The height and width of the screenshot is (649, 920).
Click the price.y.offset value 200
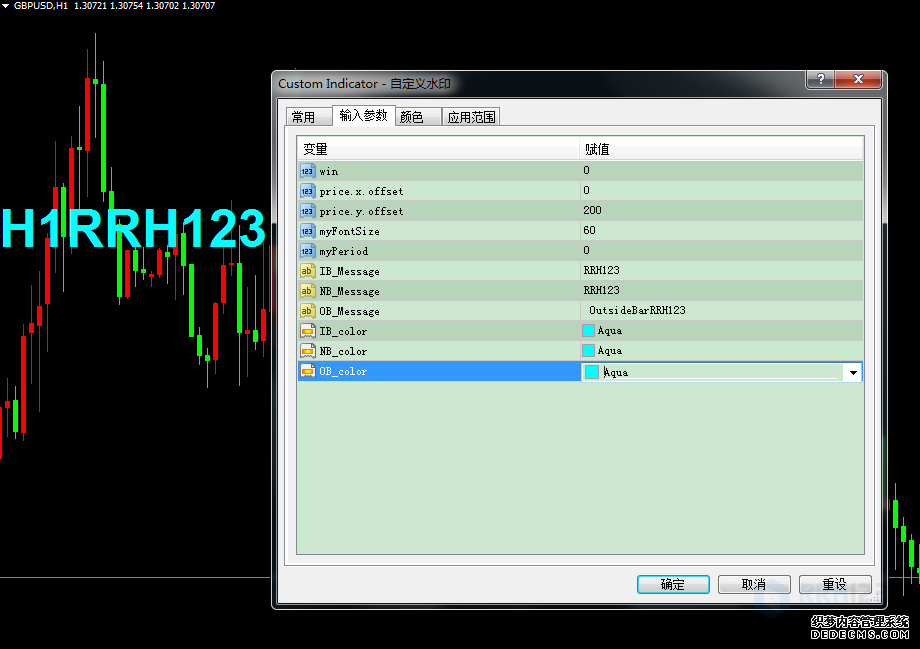click(x=592, y=210)
